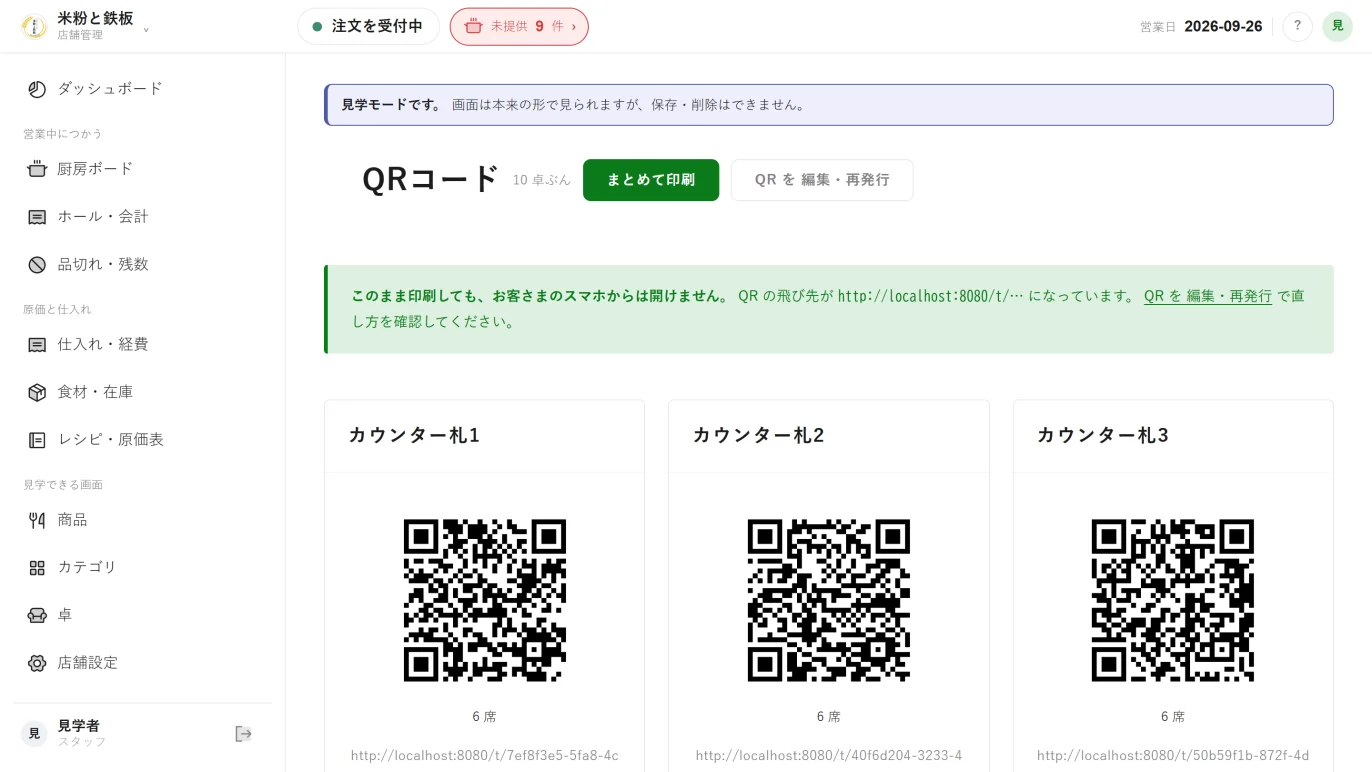
Task: Open the 未提供 9 件 chevron
Action: [x=573, y=27]
